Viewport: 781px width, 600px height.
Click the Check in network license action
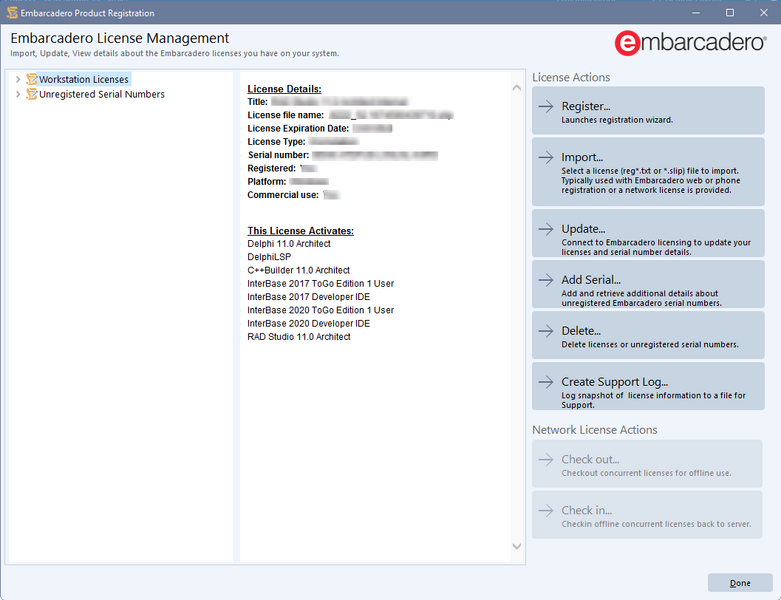pos(647,514)
